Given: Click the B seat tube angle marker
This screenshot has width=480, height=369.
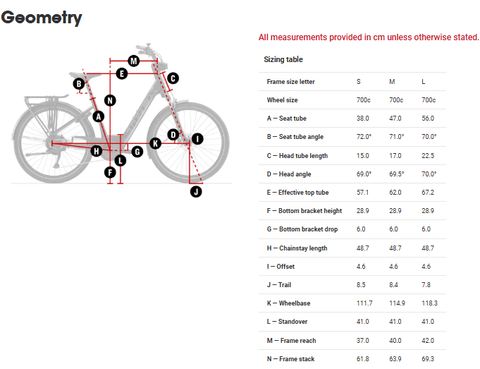Looking at the screenshot, I should click(x=79, y=83).
